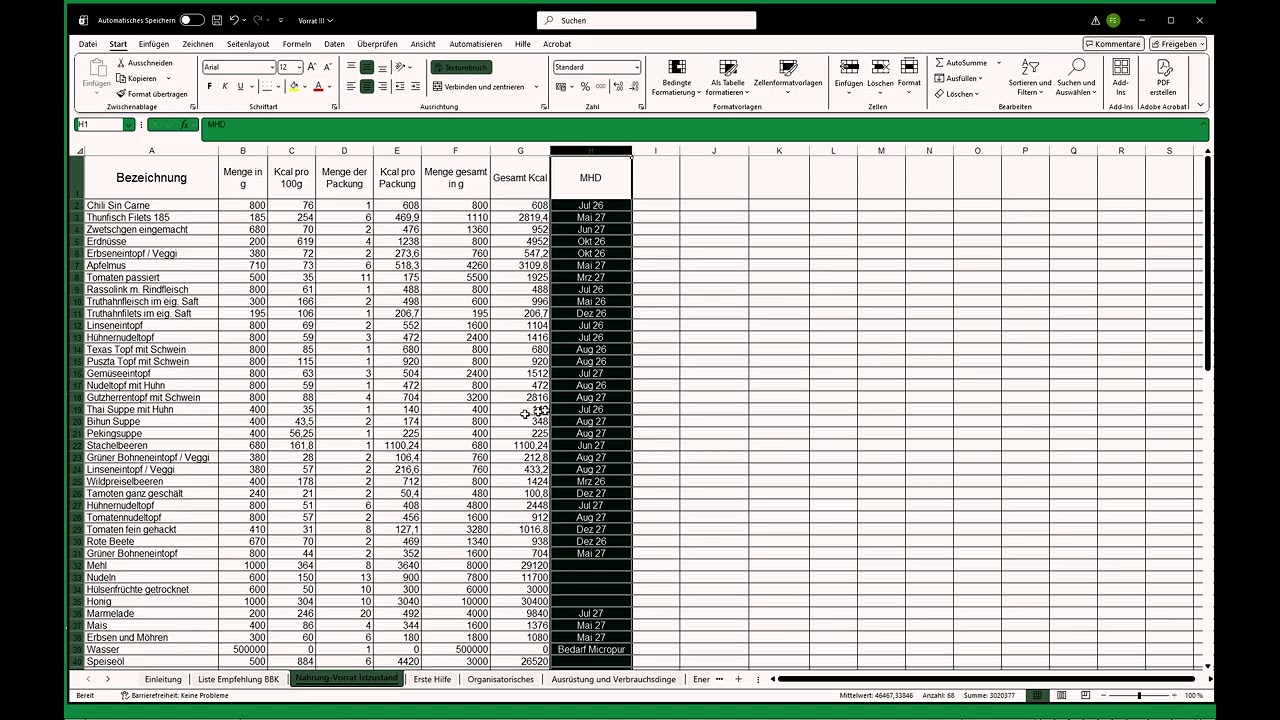Screen dimensions: 1280x720
Task: Switch to the Erste Hilfe sheet
Action: click(x=432, y=679)
